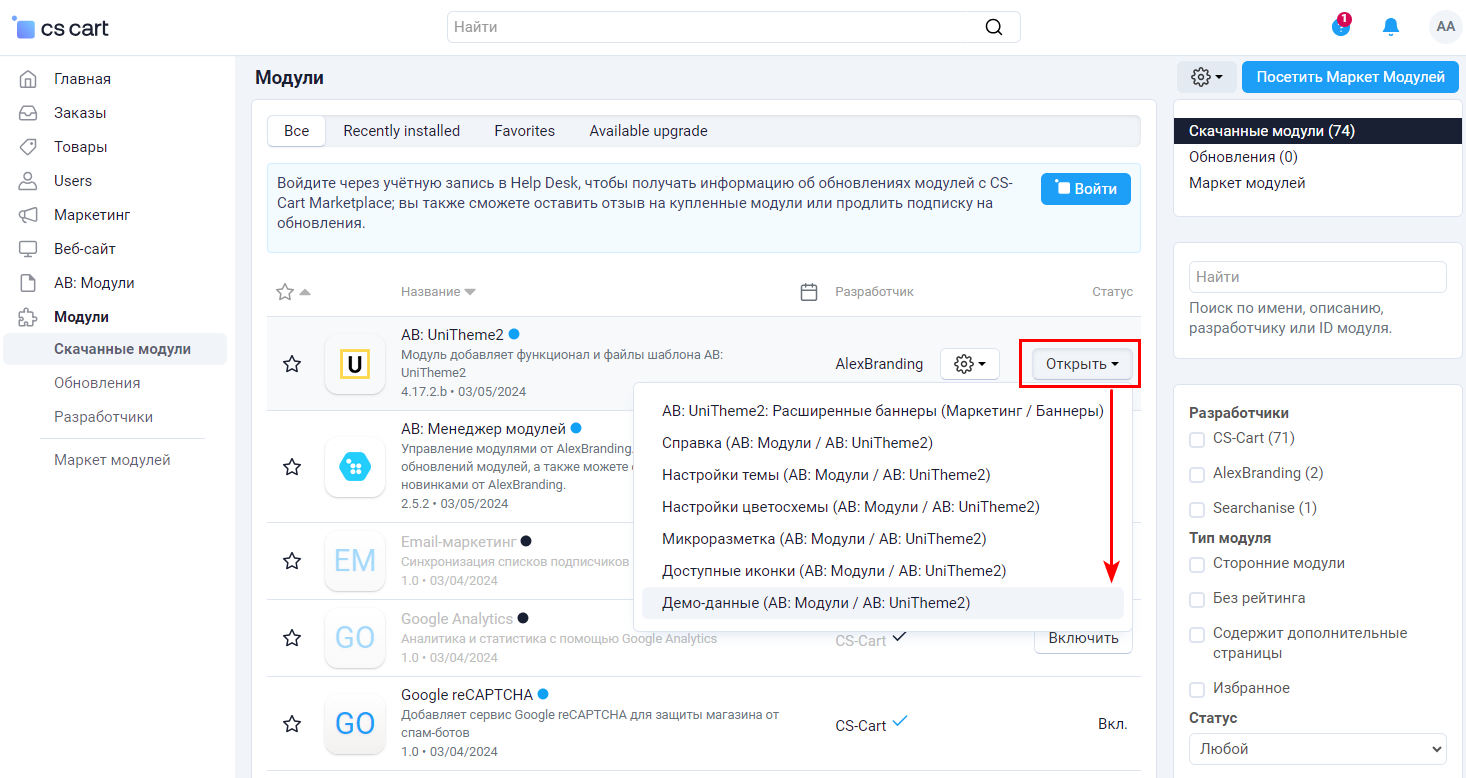
Task: Click the Главная home icon in the sidebar
Action: [29, 79]
